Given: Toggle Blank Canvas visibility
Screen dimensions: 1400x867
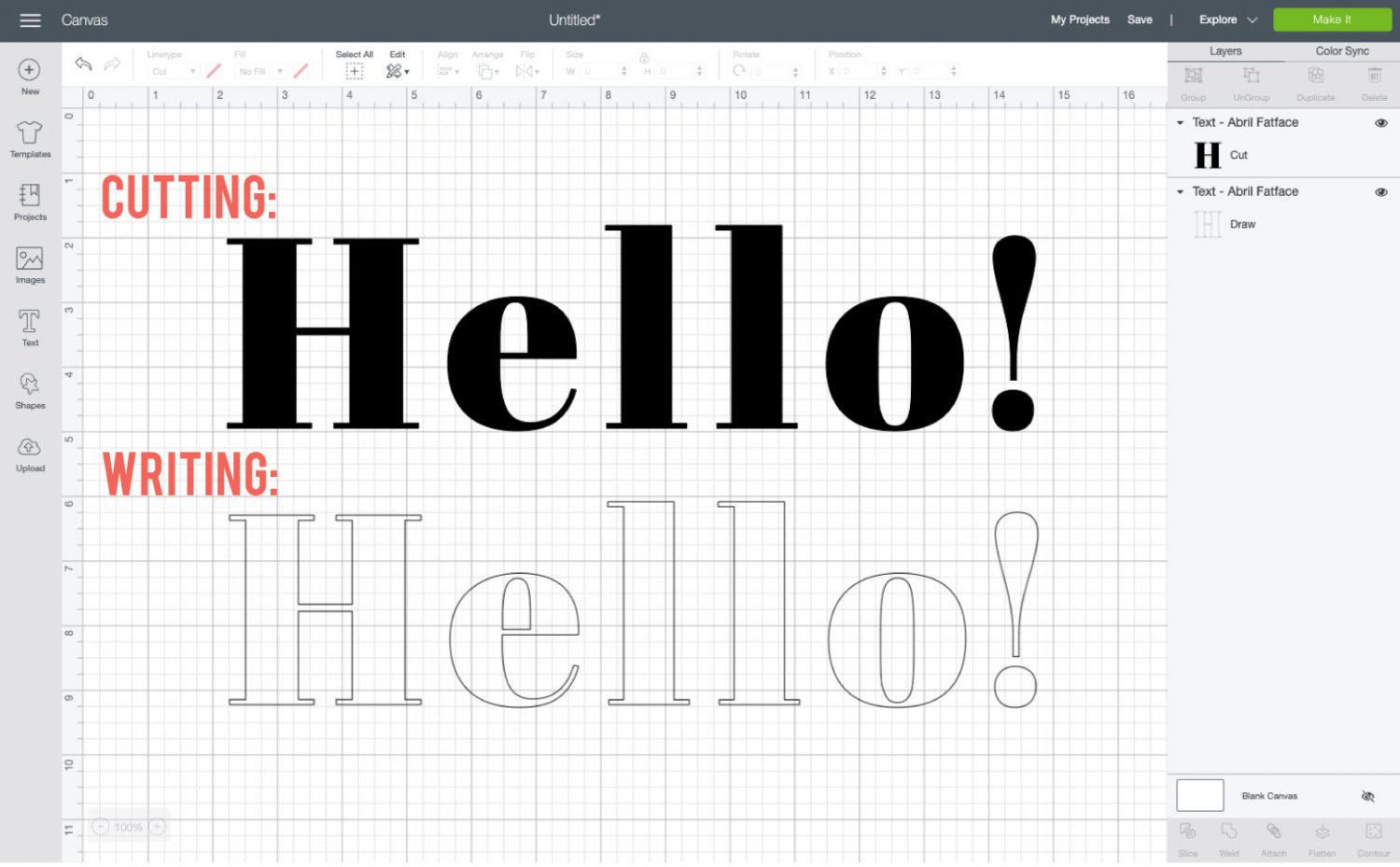Looking at the screenshot, I should 1368,796.
